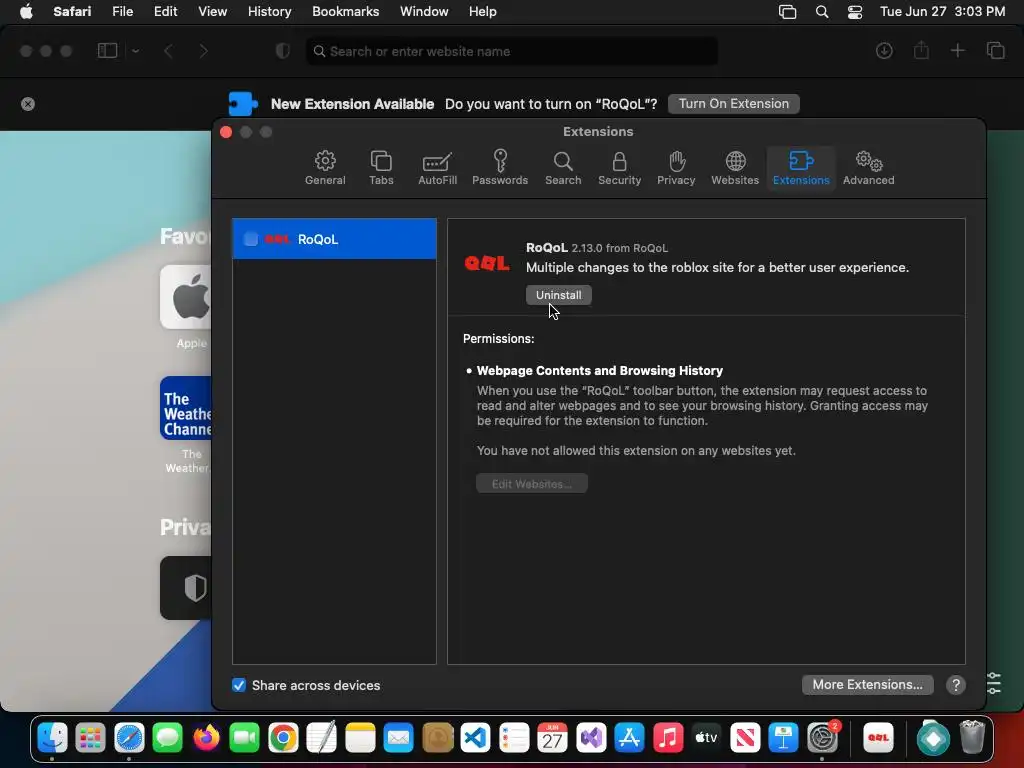Open Google Chrome from the Dock
Viewport: 1024px width, 768px height.
283,738
